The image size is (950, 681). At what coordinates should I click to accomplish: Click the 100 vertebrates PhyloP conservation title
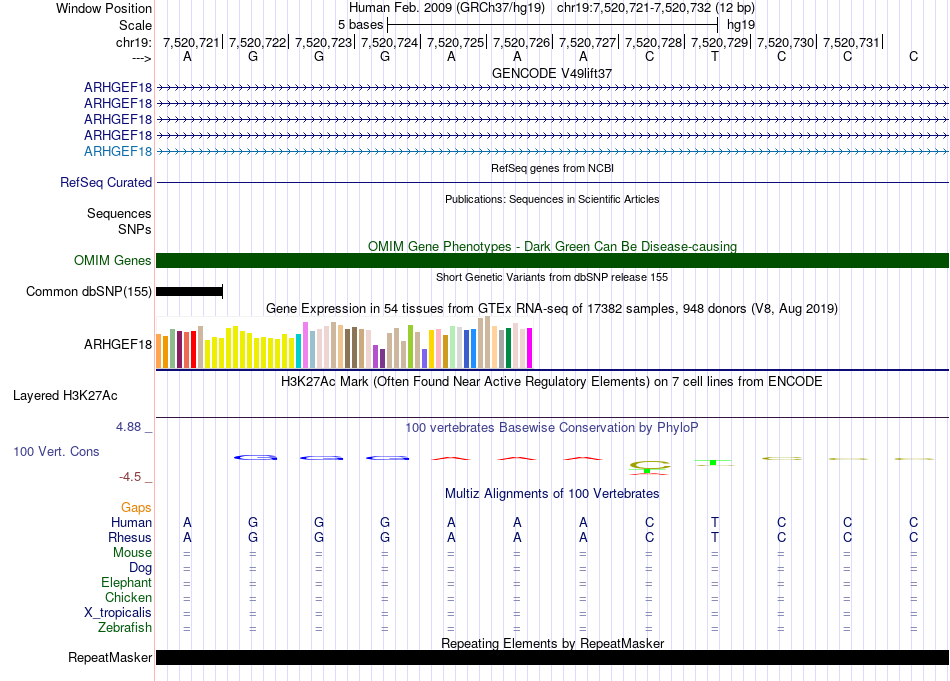coord(551,428)
